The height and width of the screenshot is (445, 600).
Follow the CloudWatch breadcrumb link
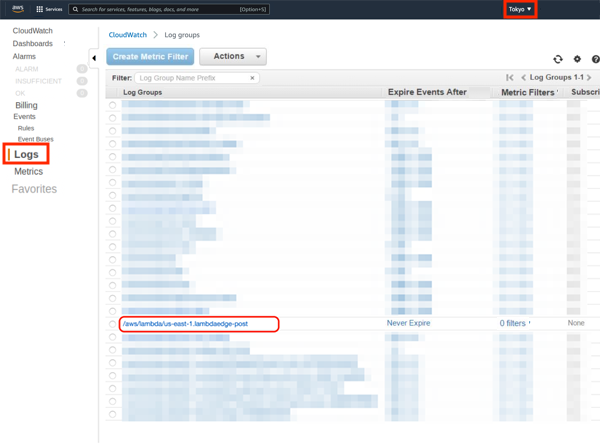coord(127,35)
